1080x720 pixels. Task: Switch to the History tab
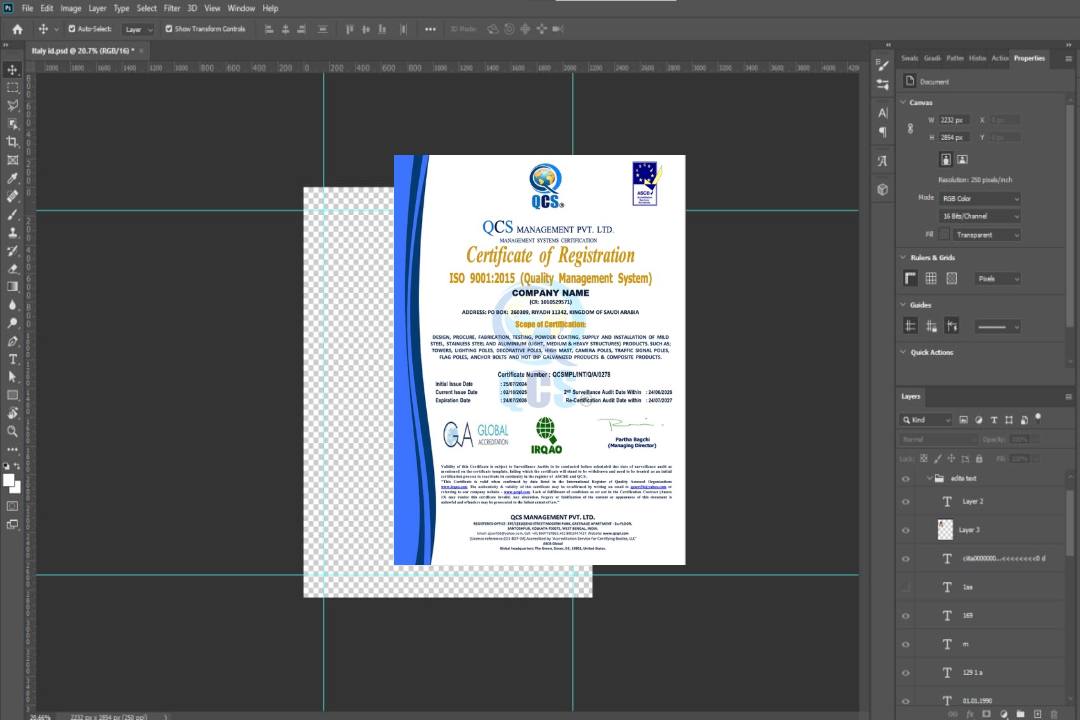[977, 58]
